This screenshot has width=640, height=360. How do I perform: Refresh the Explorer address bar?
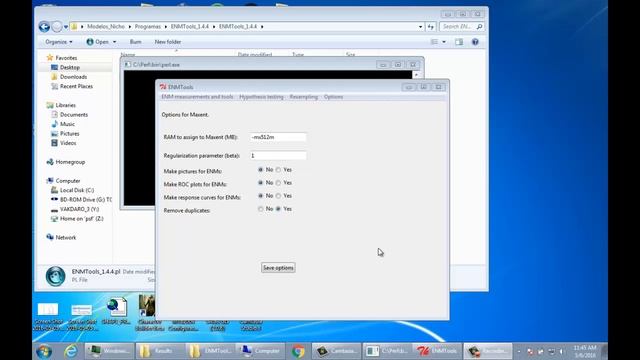[x=431, y=27]
